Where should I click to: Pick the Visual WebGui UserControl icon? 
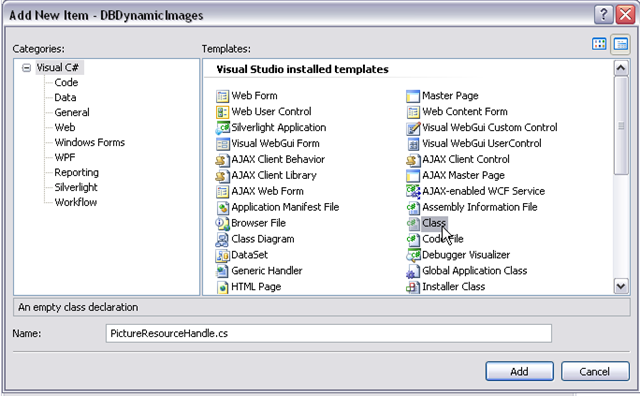(413, 144)
